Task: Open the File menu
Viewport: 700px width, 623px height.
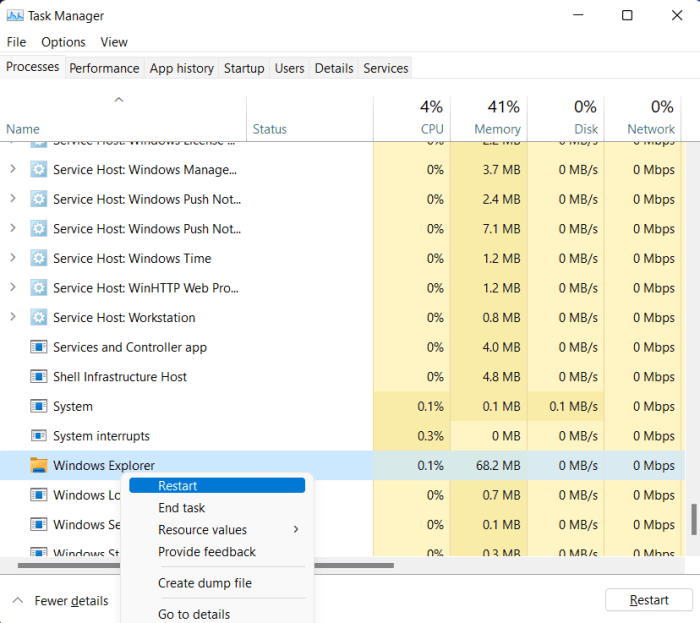Action: (x=17, y=42)
